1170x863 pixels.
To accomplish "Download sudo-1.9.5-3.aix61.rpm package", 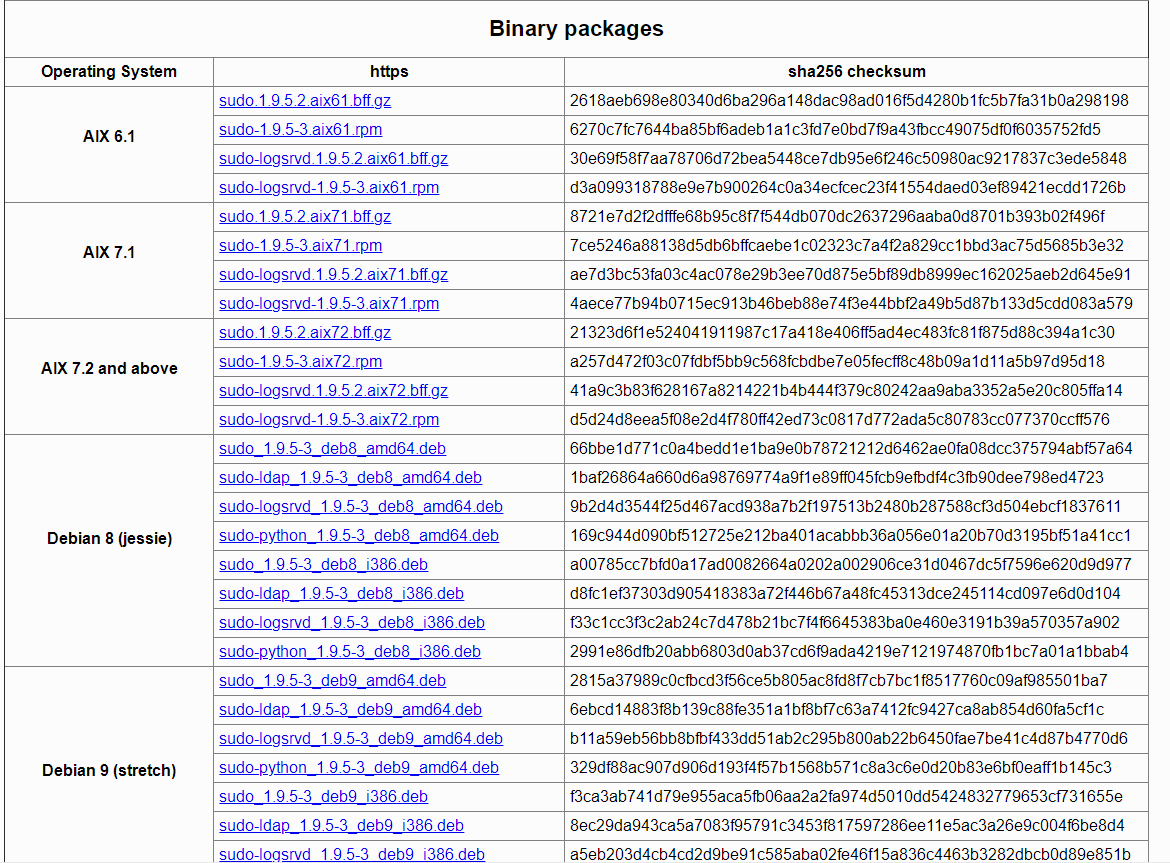I will click(300, 130).
